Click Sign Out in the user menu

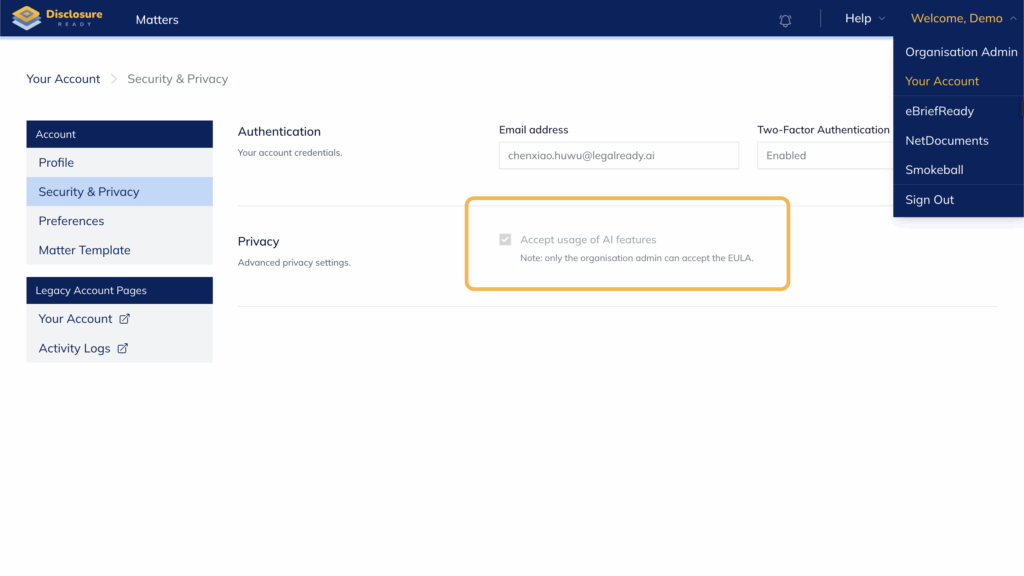(x=929, y=200)
